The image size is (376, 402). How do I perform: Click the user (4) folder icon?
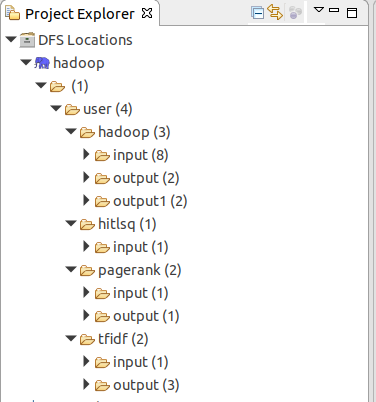72,109
